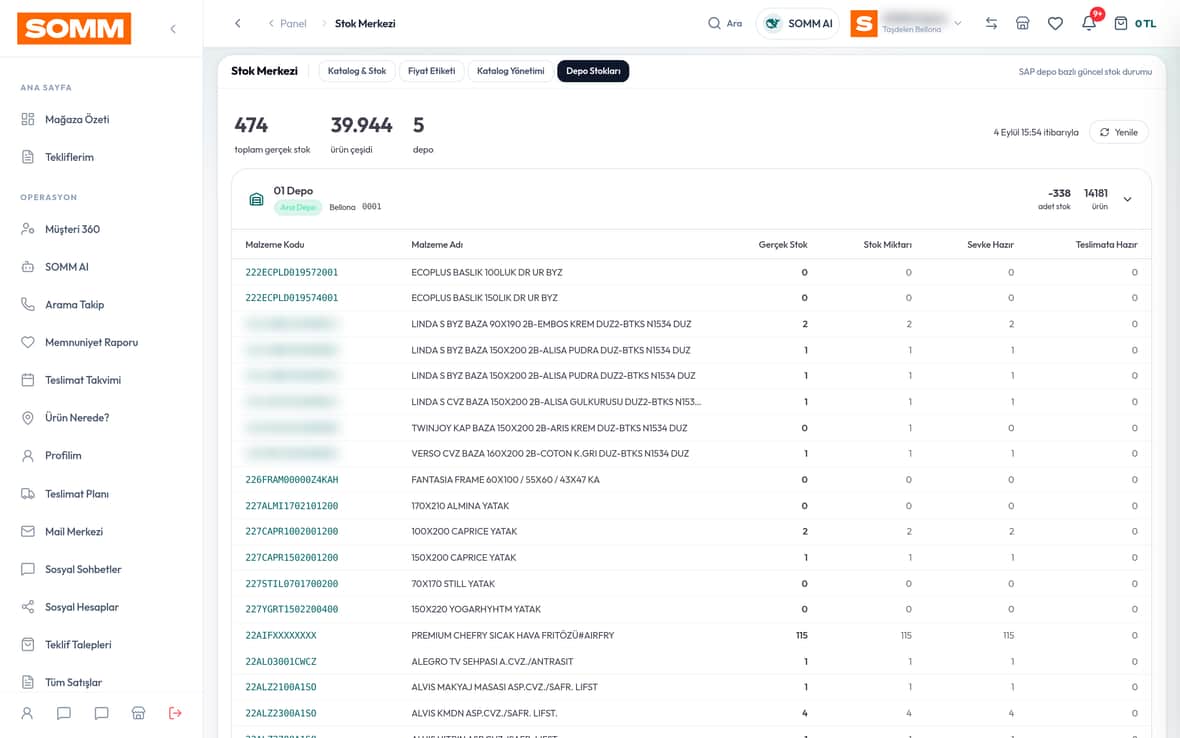
Task: Collapse the sidebar with the chevron
Action: [173, 29]
